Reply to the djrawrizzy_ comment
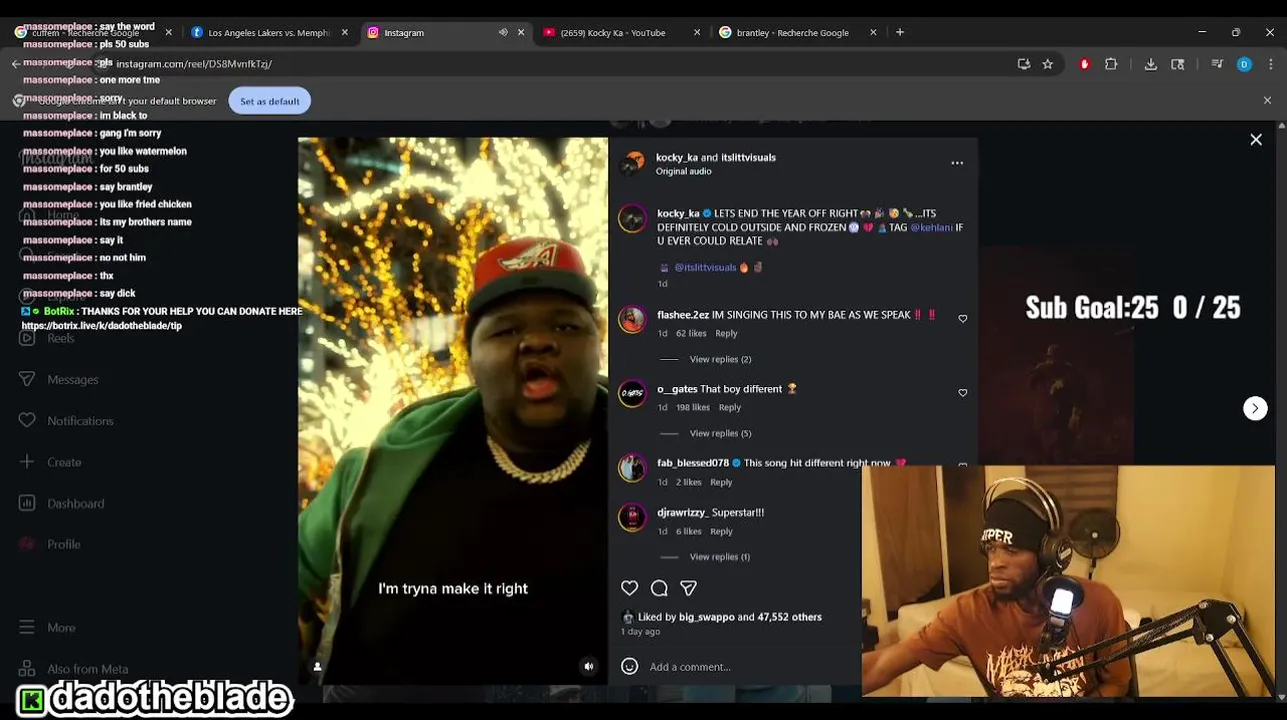 (721, 531)
